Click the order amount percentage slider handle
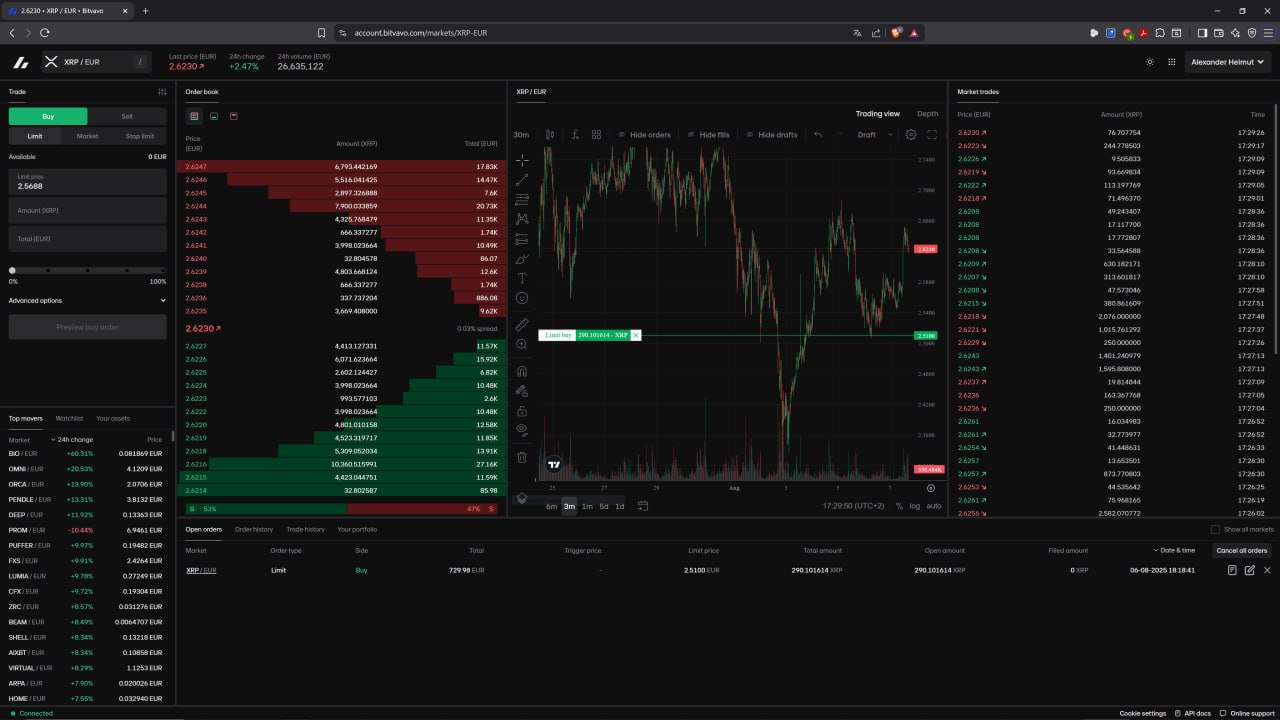The width and height of the screenshot is (1280, 720). pos(12,270)
